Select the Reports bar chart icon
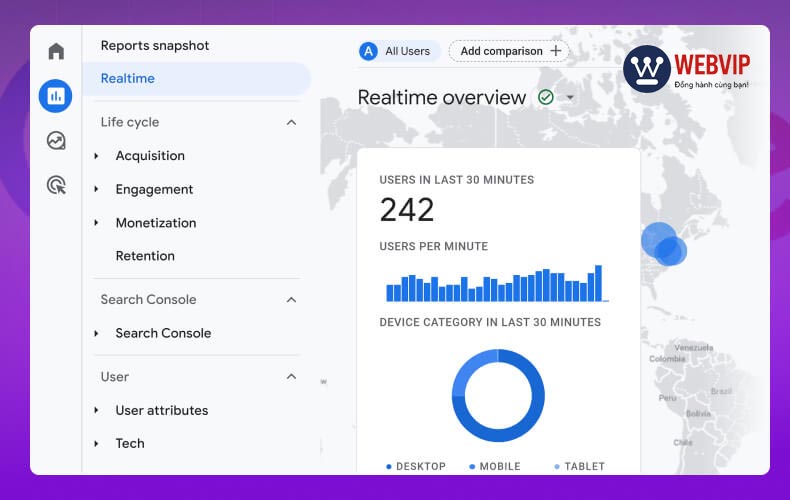 [56, 96]
